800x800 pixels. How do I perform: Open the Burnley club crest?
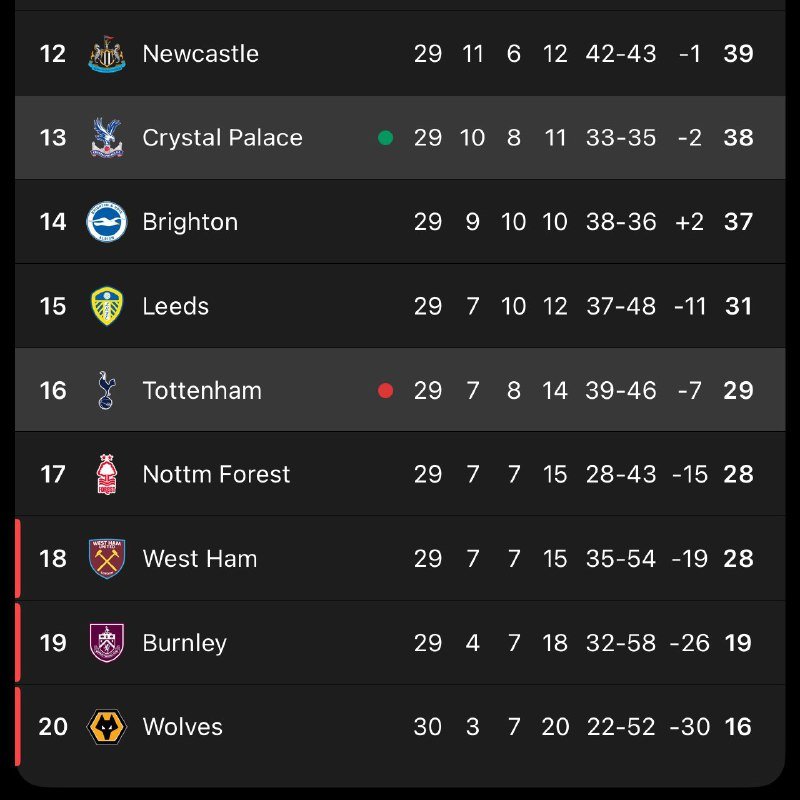pos(107,642)
